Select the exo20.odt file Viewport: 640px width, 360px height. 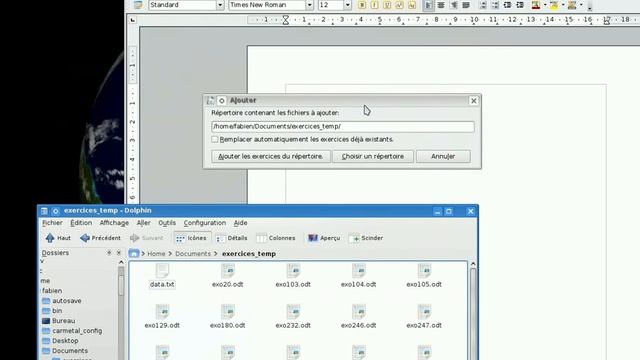pyautogui.click(x=228, y=277)
